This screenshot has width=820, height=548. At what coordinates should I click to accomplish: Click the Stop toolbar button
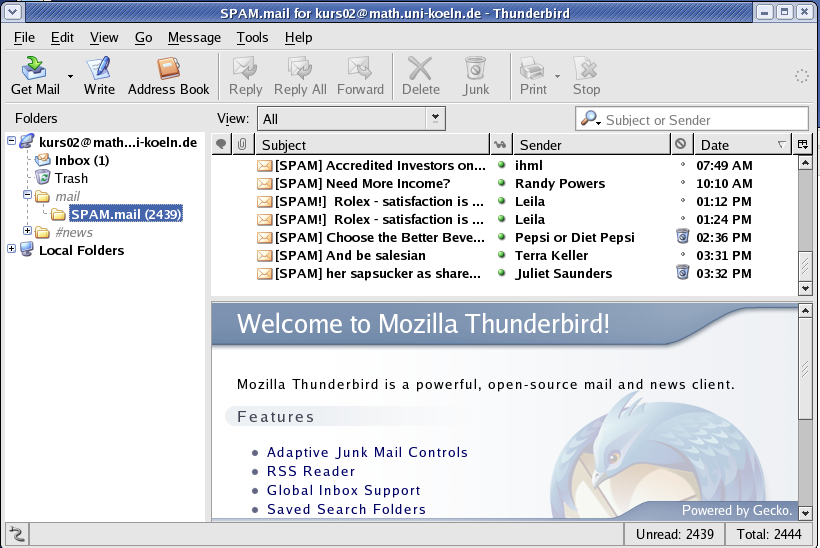(x=586, y=75)
